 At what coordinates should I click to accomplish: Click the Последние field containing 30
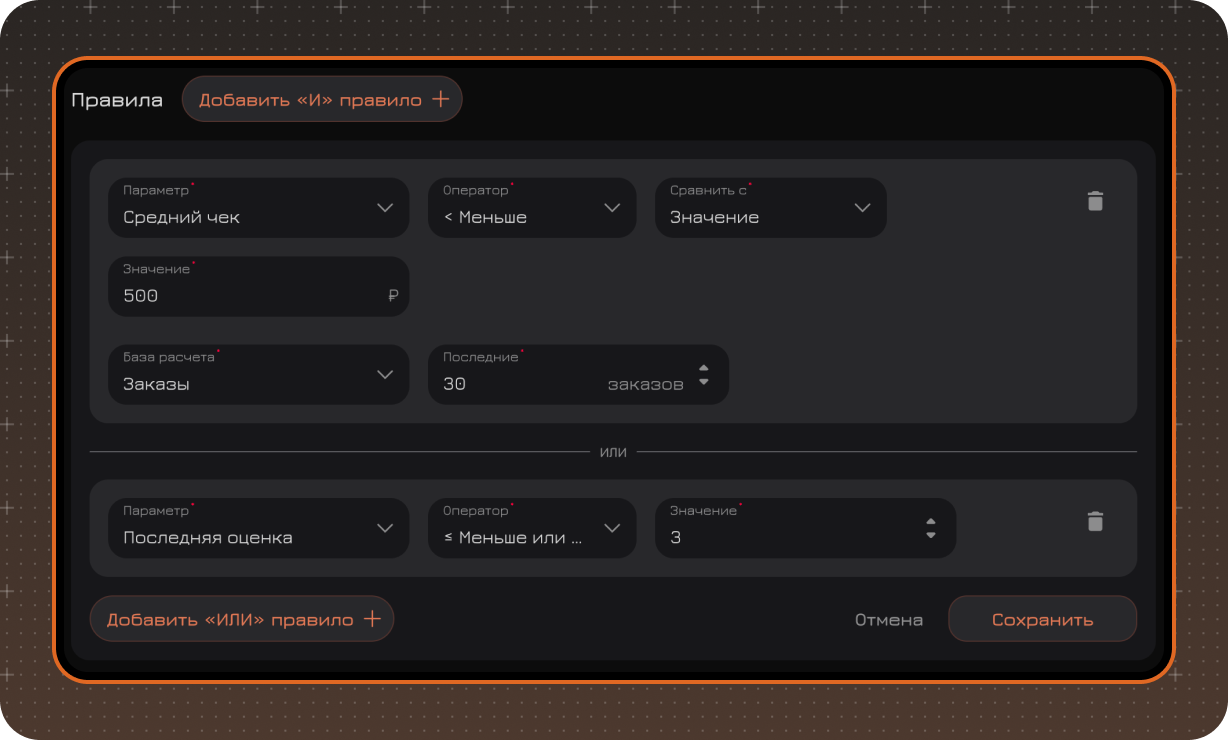pyautogui.click(x=578, y=375)
